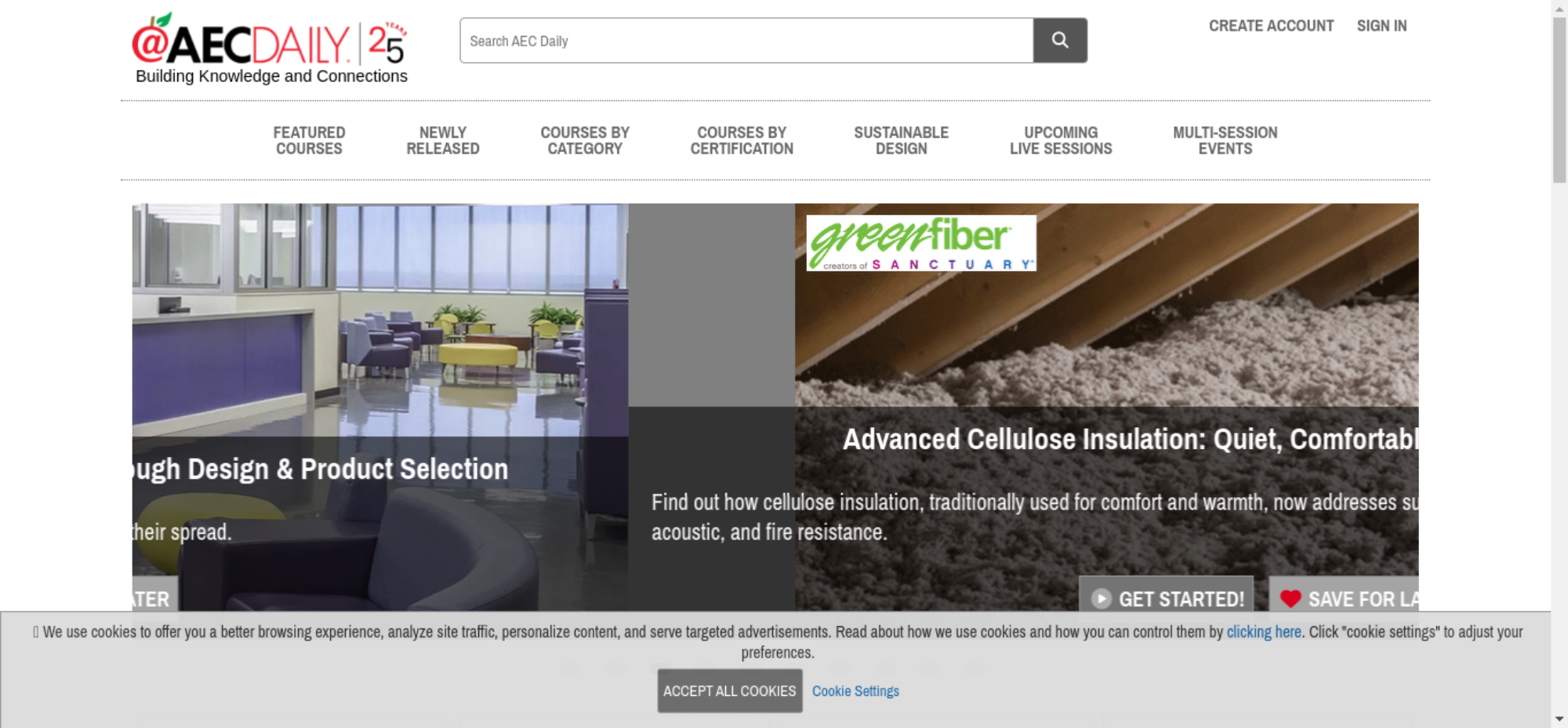The height and width of the screenshot is (728, 1568).
Task: Go to Upcoming Live Sessions
Action: coord(1061,141)
